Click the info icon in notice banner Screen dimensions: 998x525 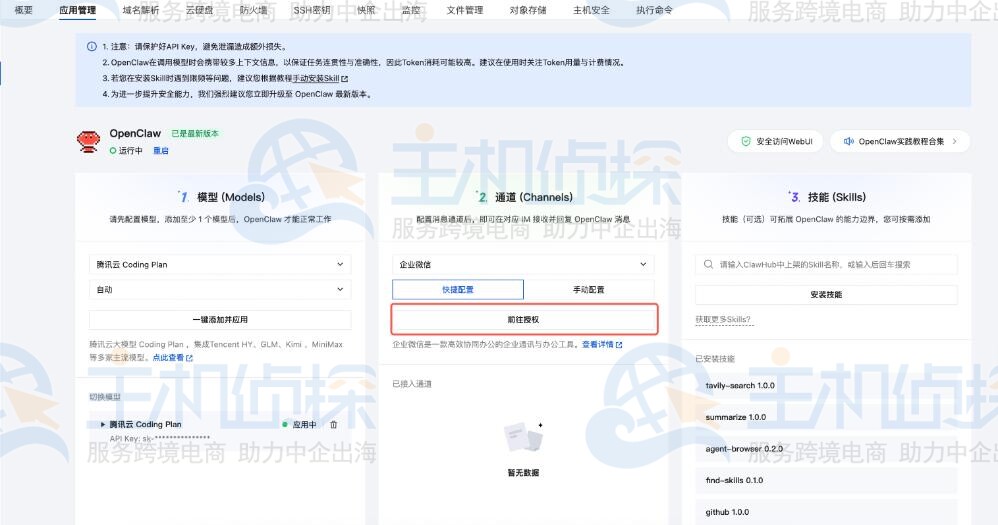[92, 46]
